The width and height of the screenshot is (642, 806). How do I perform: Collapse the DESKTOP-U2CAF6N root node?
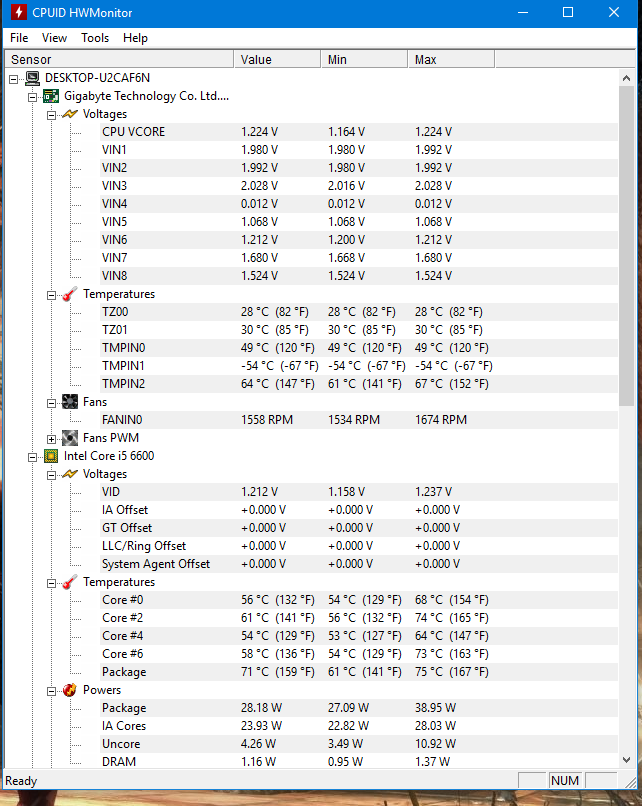click(13, 79)
